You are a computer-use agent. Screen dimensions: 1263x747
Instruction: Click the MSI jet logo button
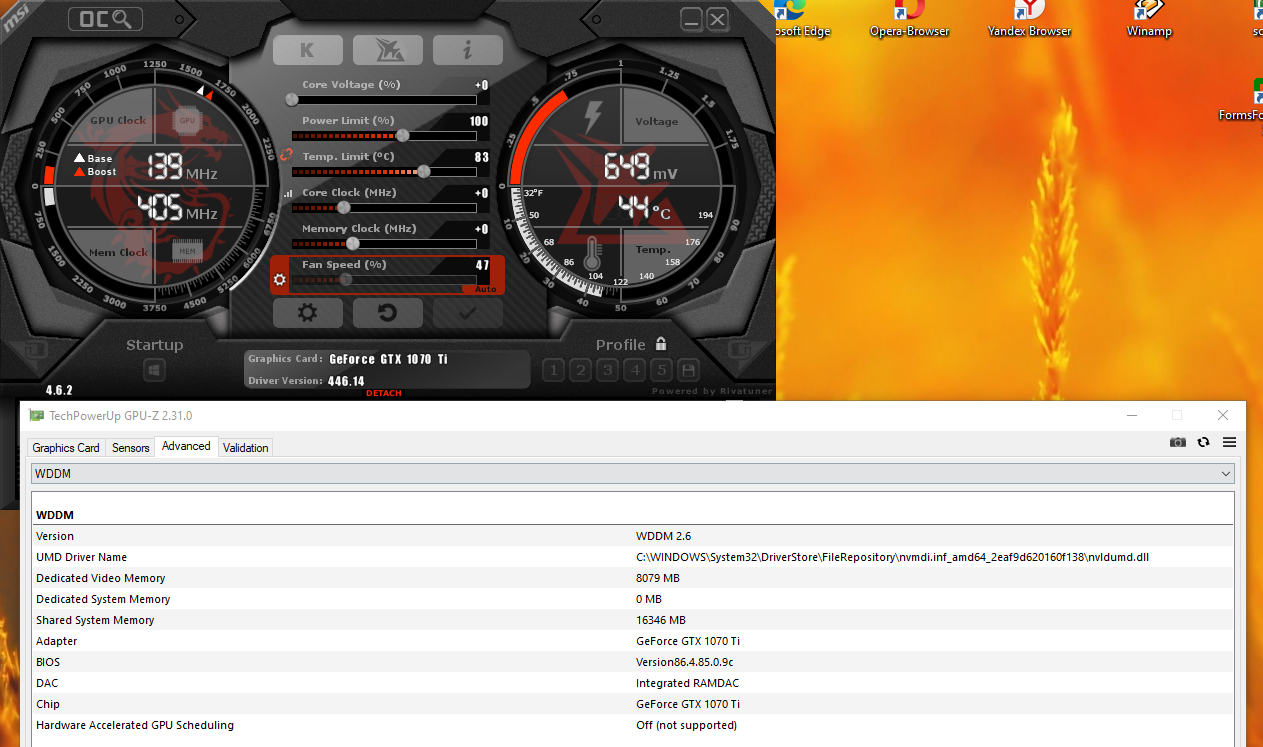click(387, 50)
